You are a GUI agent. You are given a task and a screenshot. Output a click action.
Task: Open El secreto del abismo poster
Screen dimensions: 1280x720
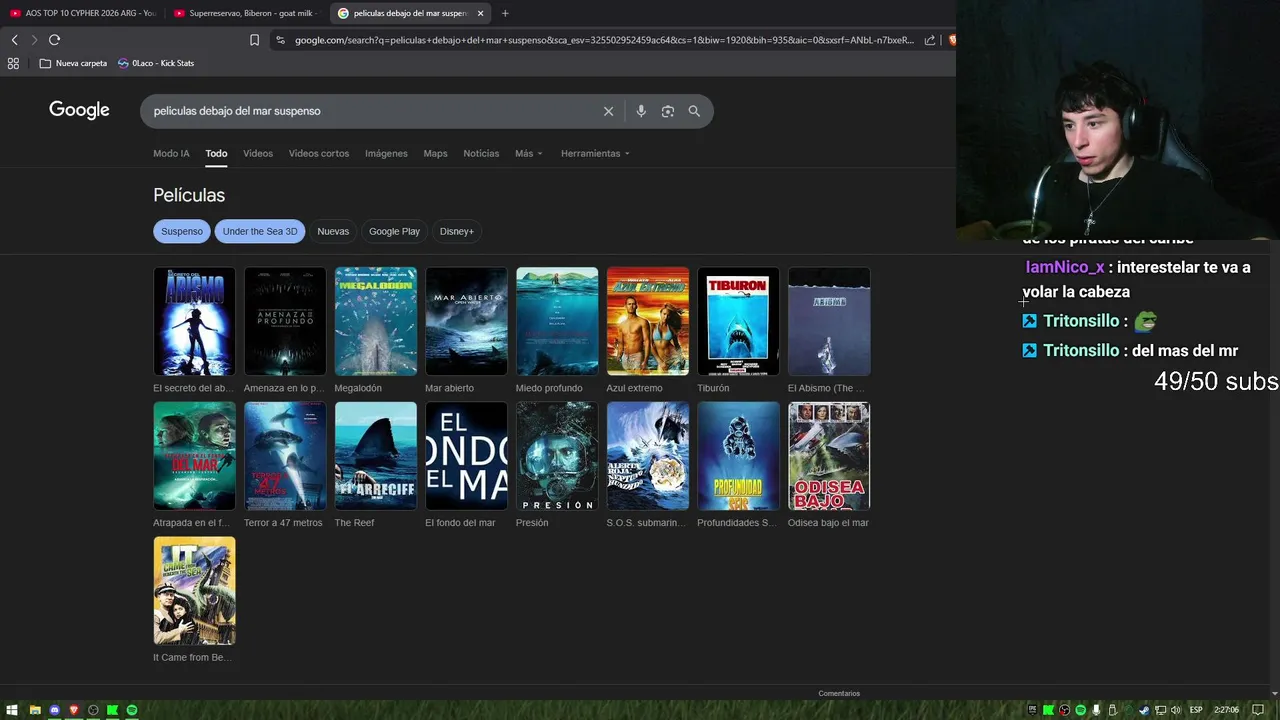pos(194,321)
